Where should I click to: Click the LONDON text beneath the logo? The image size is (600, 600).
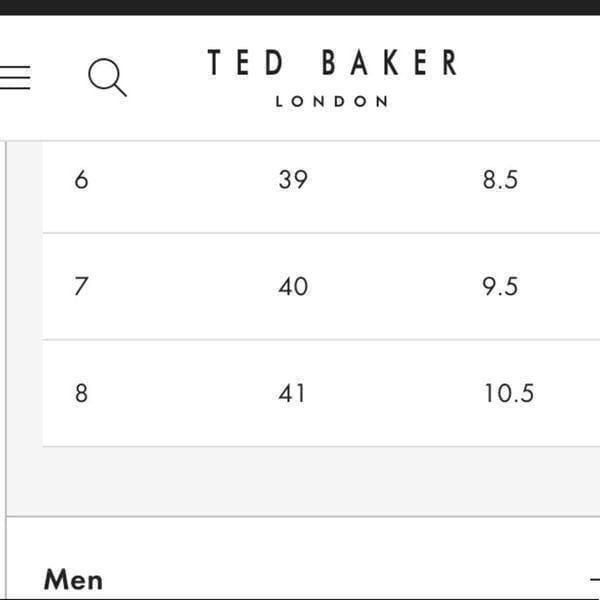pyautogui.click(x=332, y=101)
